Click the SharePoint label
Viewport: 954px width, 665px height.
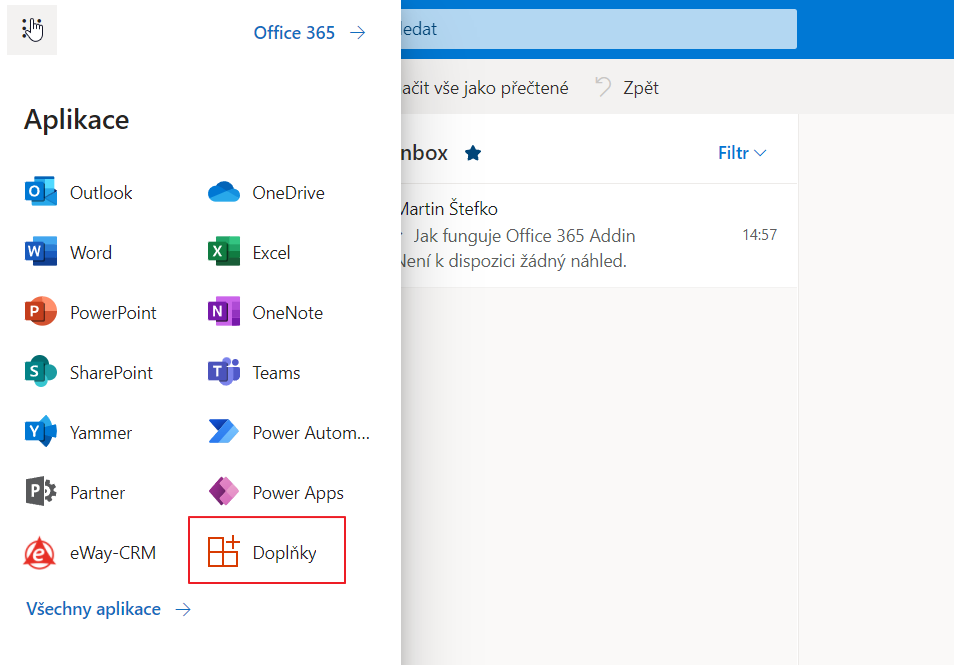pos(111,372)
